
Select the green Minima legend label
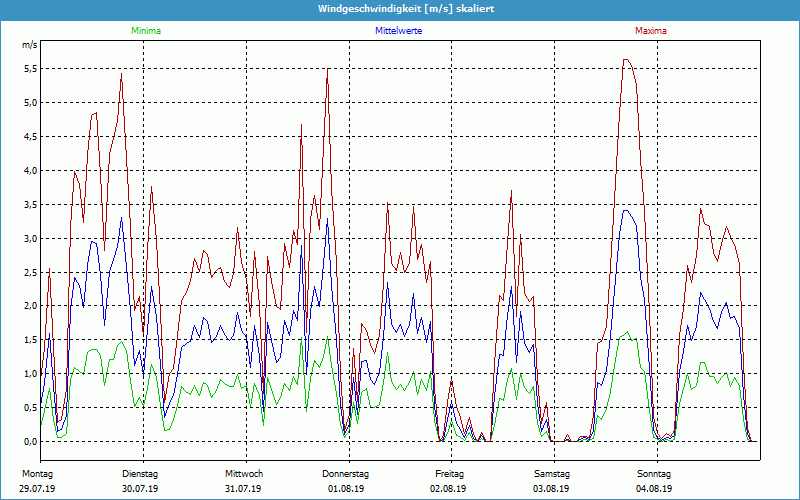click(x=146, y=31)
